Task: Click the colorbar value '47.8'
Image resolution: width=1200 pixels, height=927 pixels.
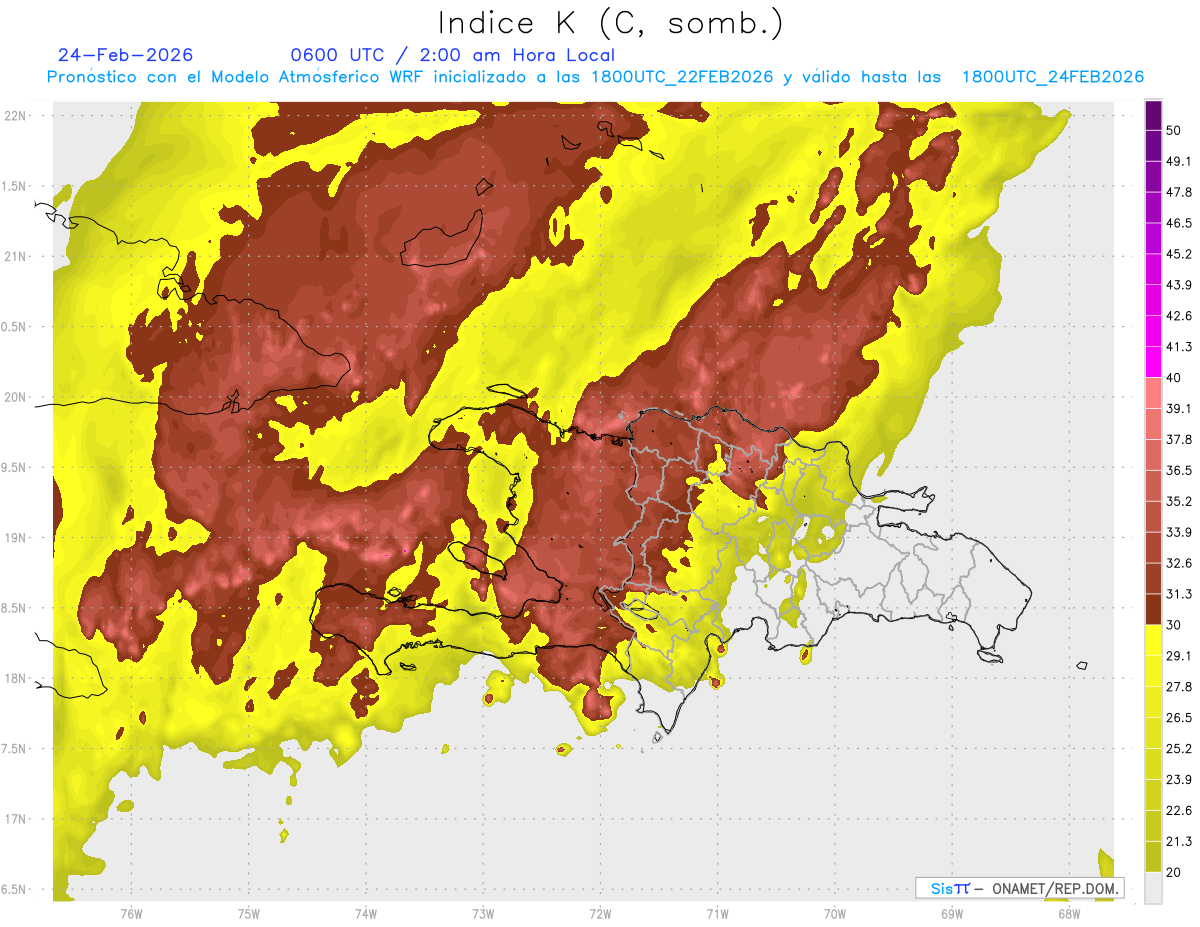Action: (x=1179, y=192)
